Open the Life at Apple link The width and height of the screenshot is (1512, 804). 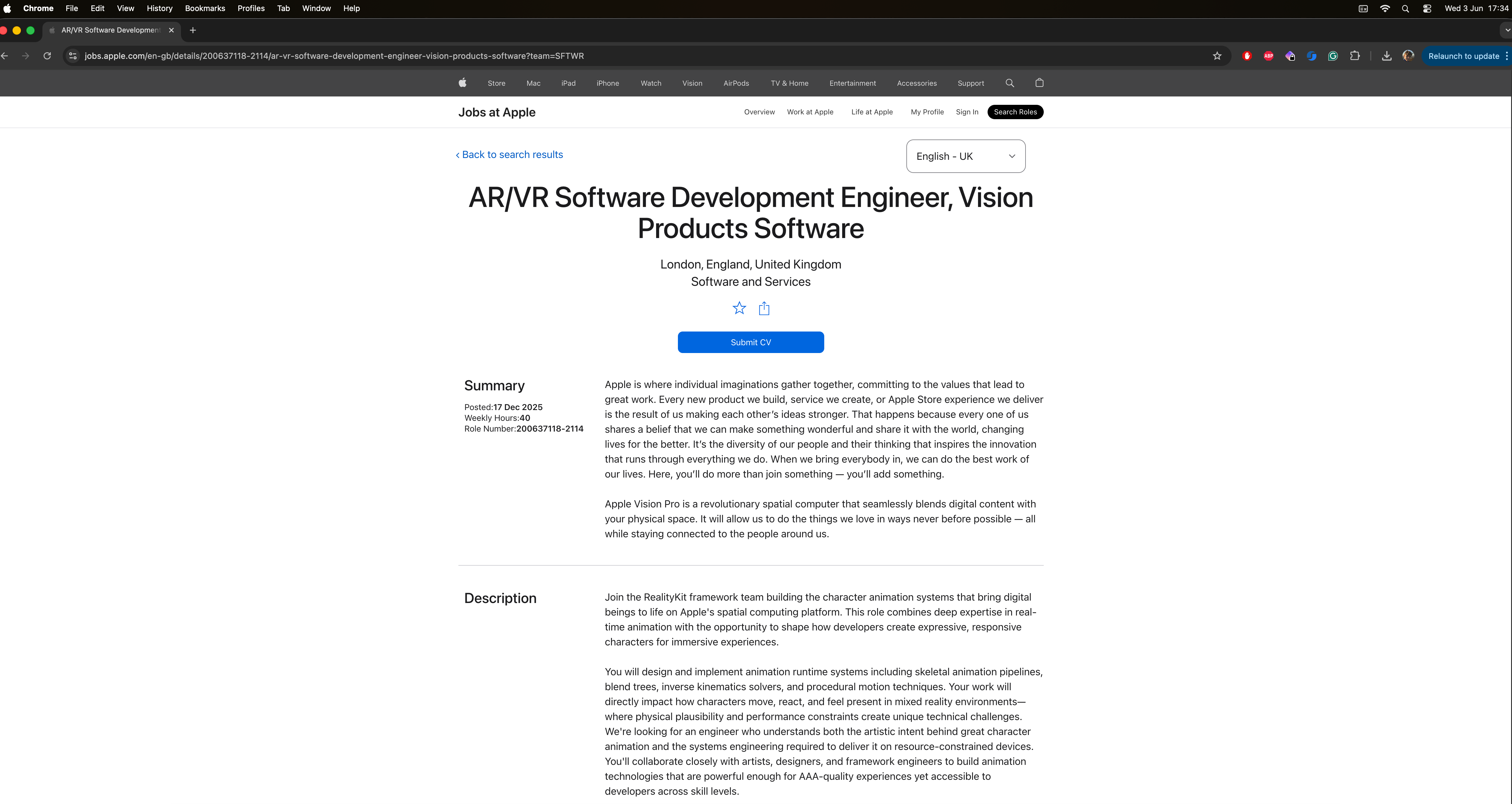click(x=872, y=112)
